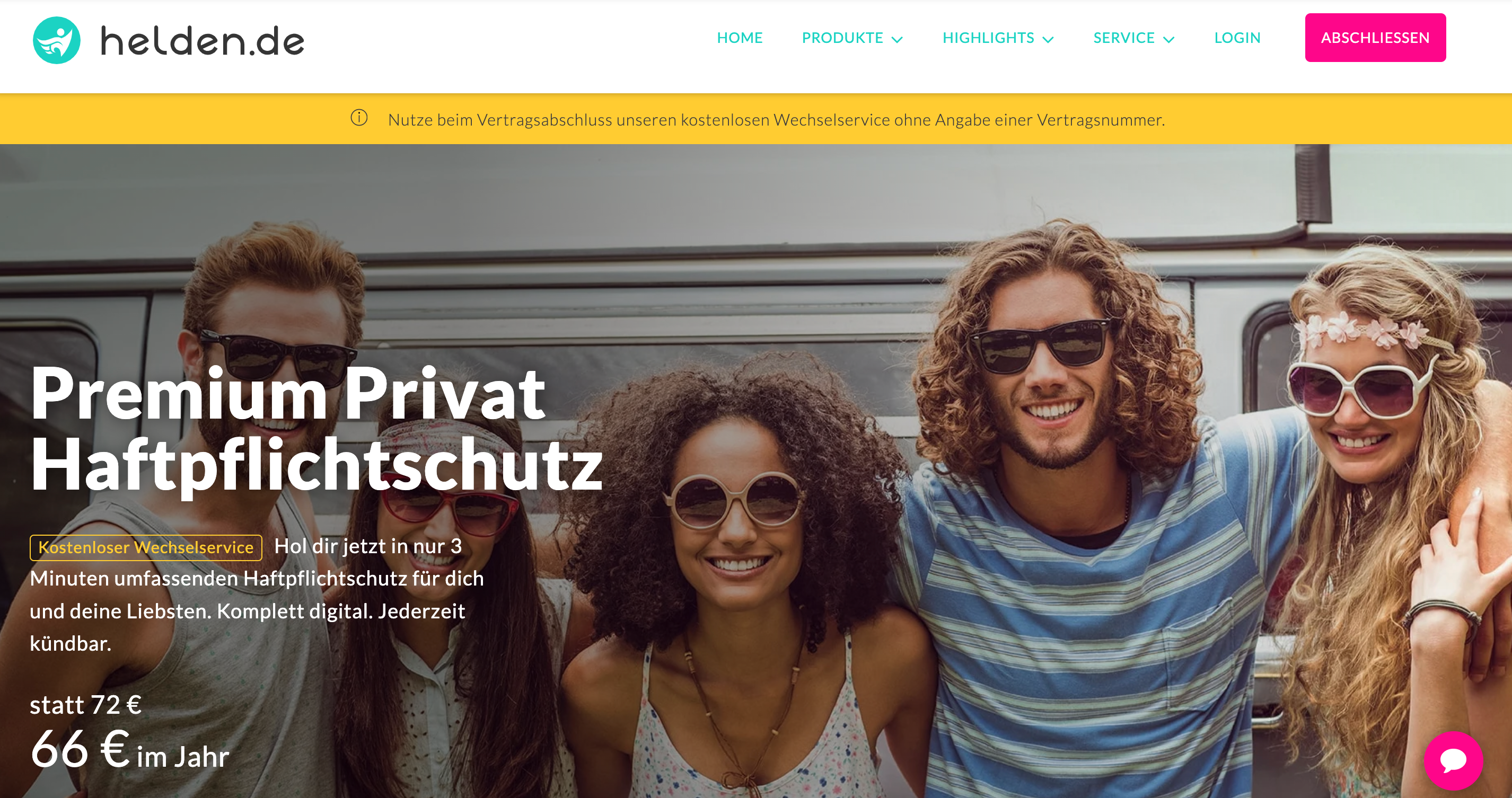The image size is (1512, 798).
Task: Click the chevron next to PRODUKTE
Action: pyautogui.click(x=897, y=39)
